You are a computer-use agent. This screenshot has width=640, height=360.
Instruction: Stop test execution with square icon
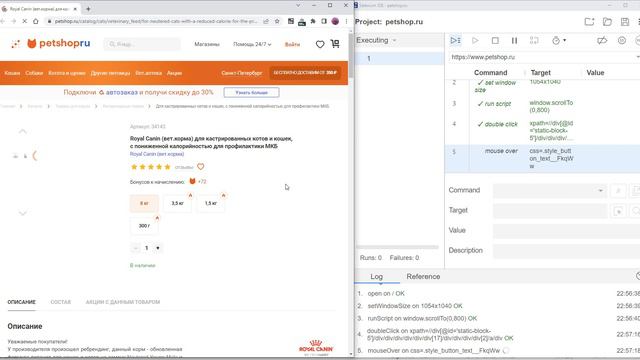coord(495,40)
